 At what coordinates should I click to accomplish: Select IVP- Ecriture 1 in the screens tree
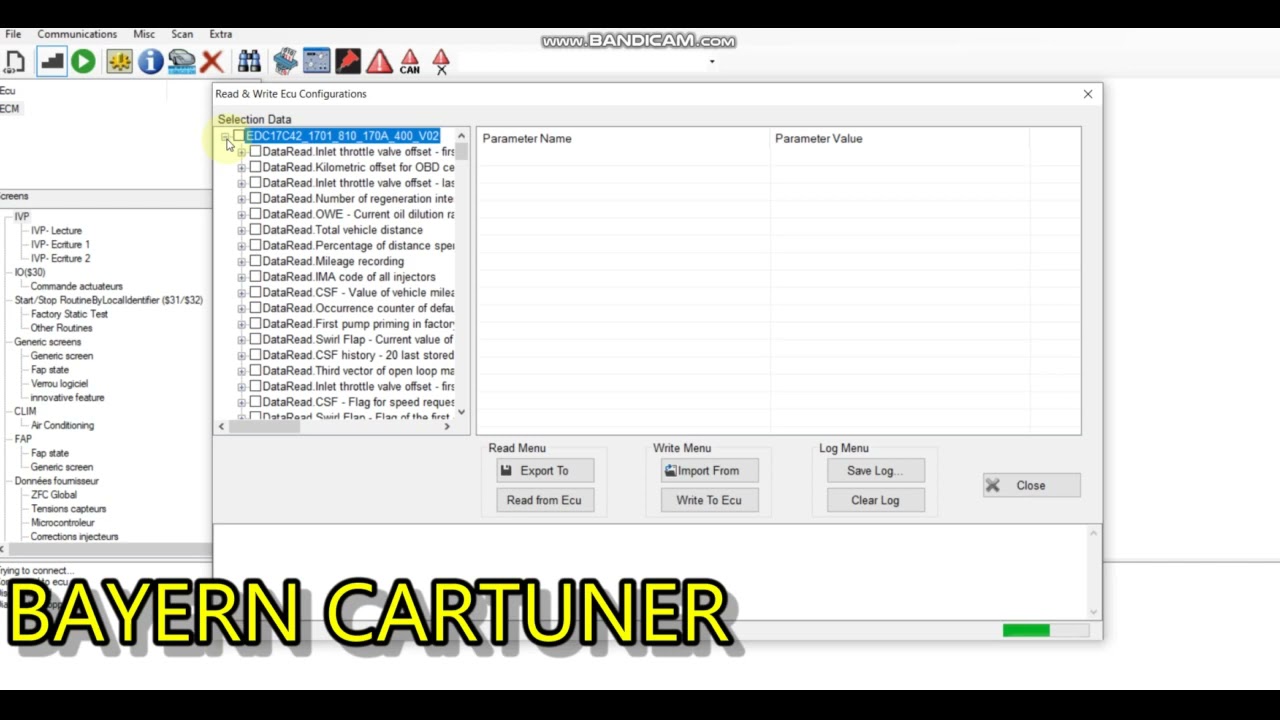60,245
